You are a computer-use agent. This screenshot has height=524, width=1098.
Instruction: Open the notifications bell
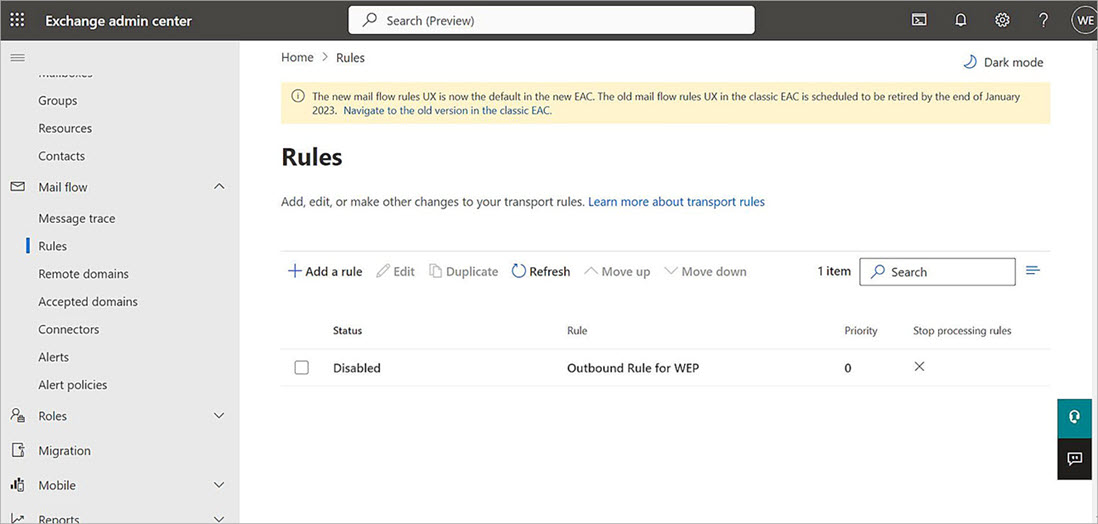[960, 20]
